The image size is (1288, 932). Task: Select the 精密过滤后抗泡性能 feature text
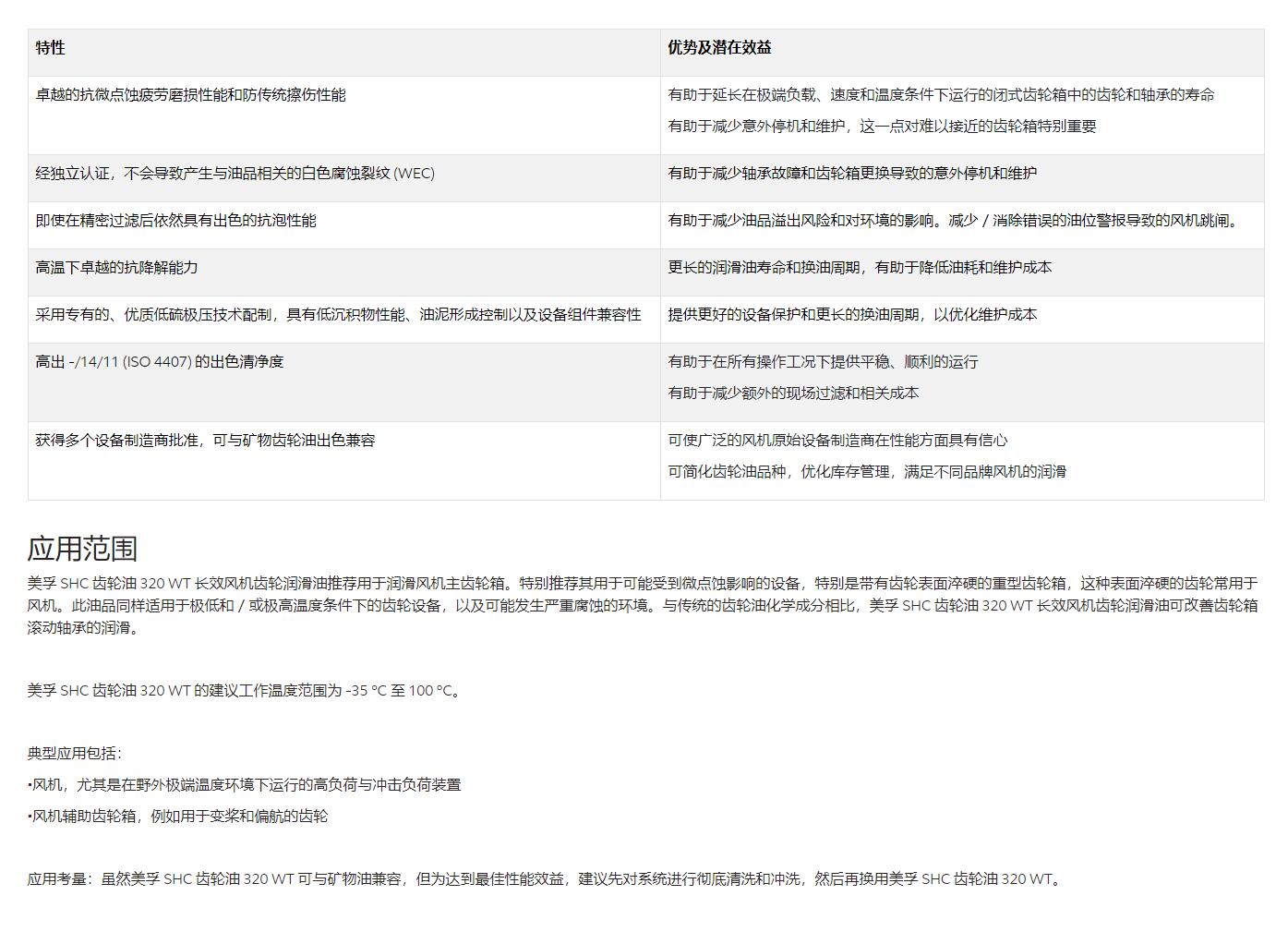pos(176,221)
